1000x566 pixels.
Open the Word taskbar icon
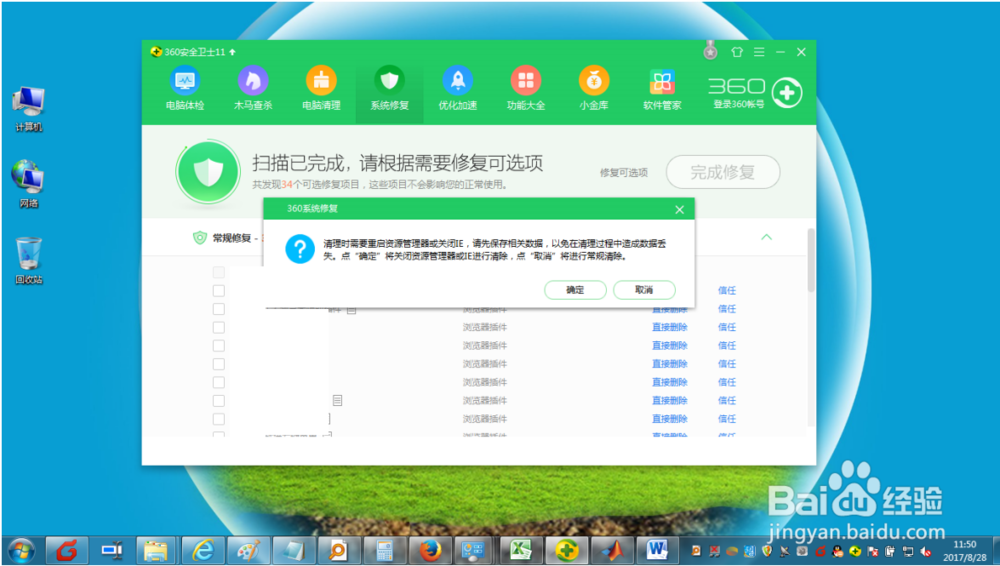(657, 551)
